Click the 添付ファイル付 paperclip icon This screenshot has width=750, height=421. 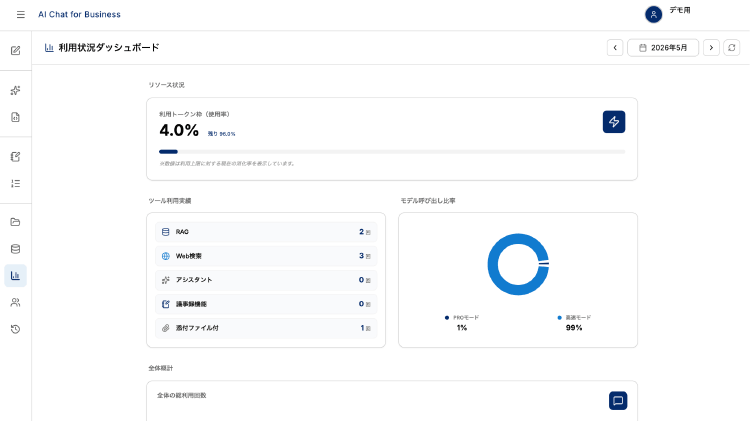click(165, 328)
